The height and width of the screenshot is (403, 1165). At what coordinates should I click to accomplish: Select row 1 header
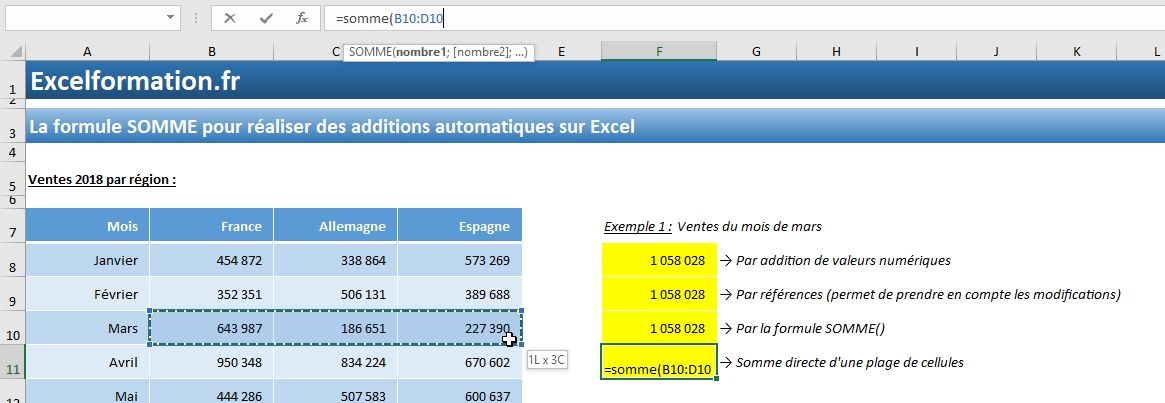pyautogui.click(x=13, y=80)
